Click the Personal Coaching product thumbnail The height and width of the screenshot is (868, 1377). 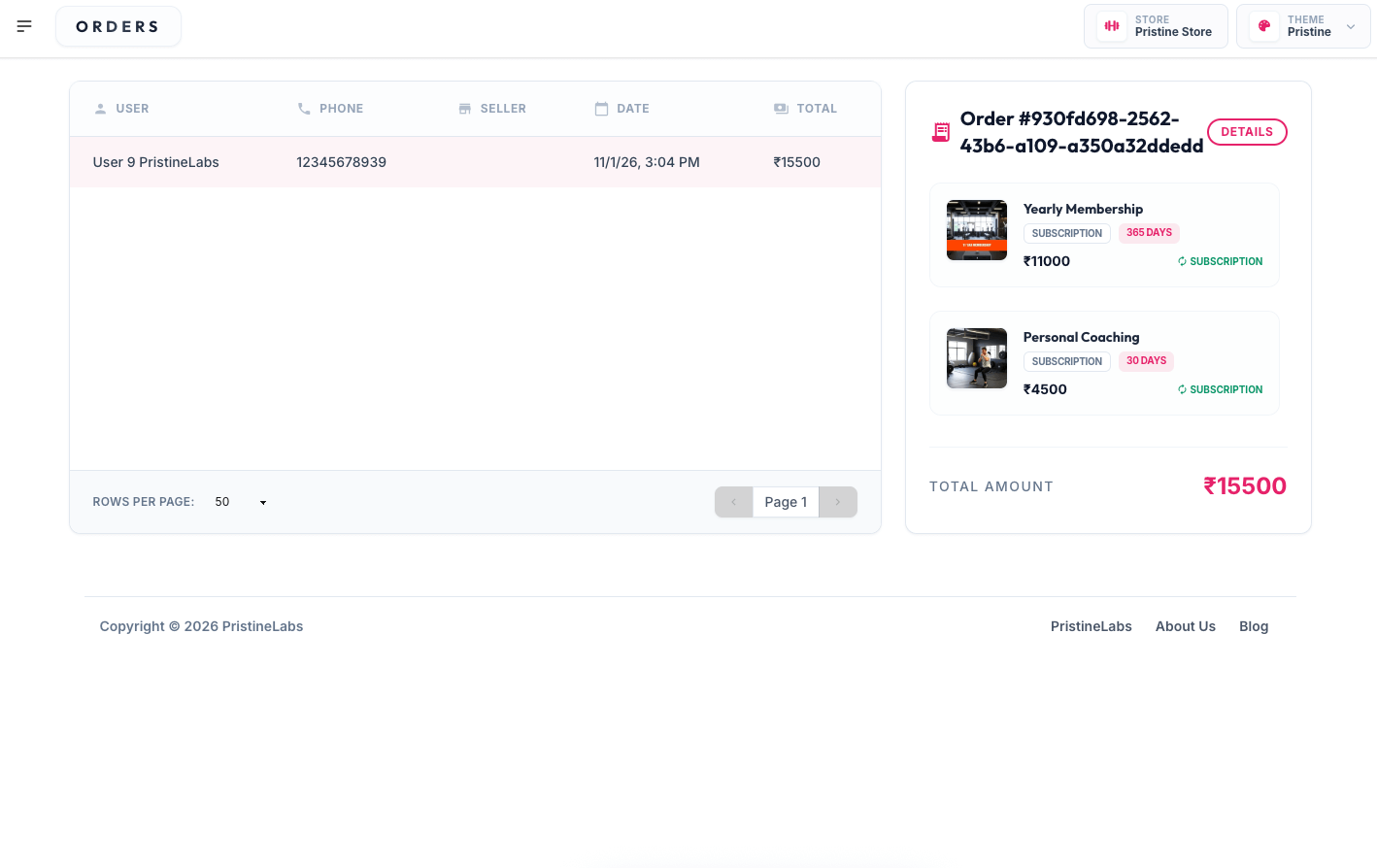(x=977, y=358)
